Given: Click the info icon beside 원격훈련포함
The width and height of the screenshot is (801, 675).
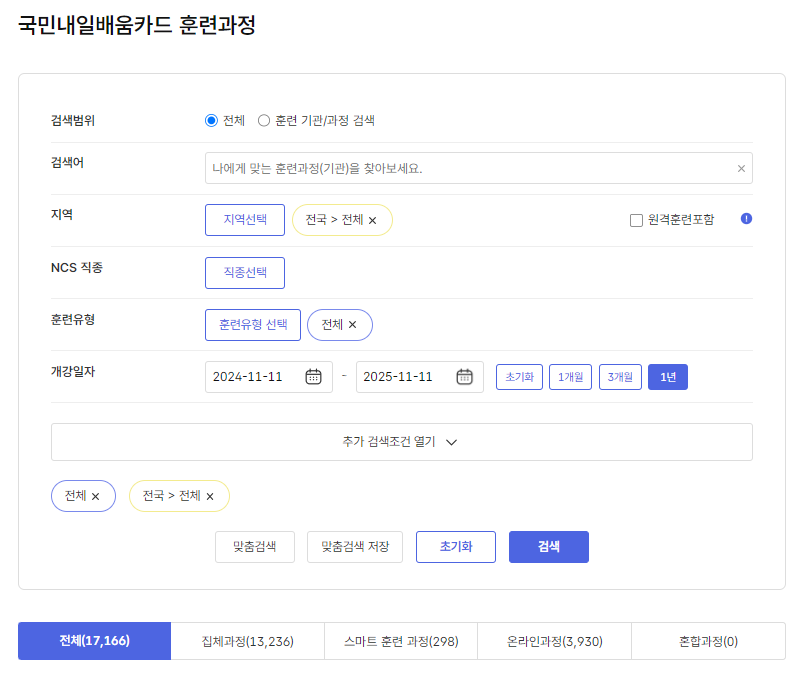Looking at the screenshot, I should [746, 220].
